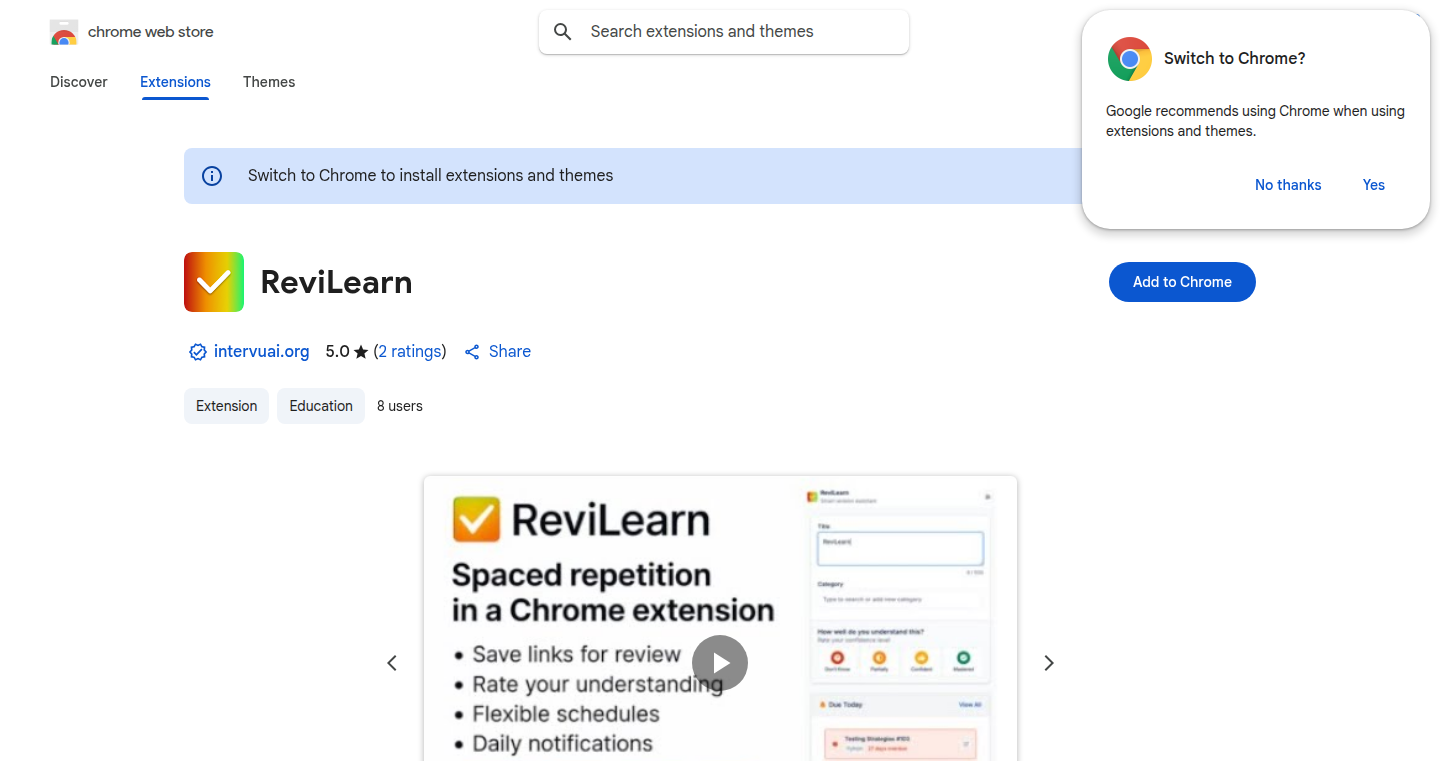Click the info icon in the blue banner
The height and width of the screenshot is (761, 1440).
pos(212,176)
